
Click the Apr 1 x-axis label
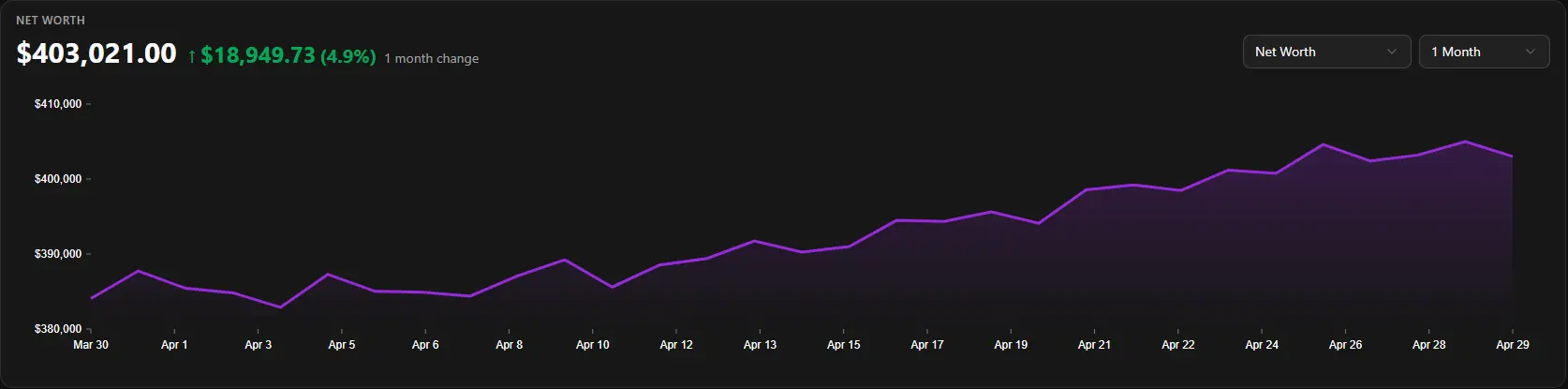pos(174,345)
